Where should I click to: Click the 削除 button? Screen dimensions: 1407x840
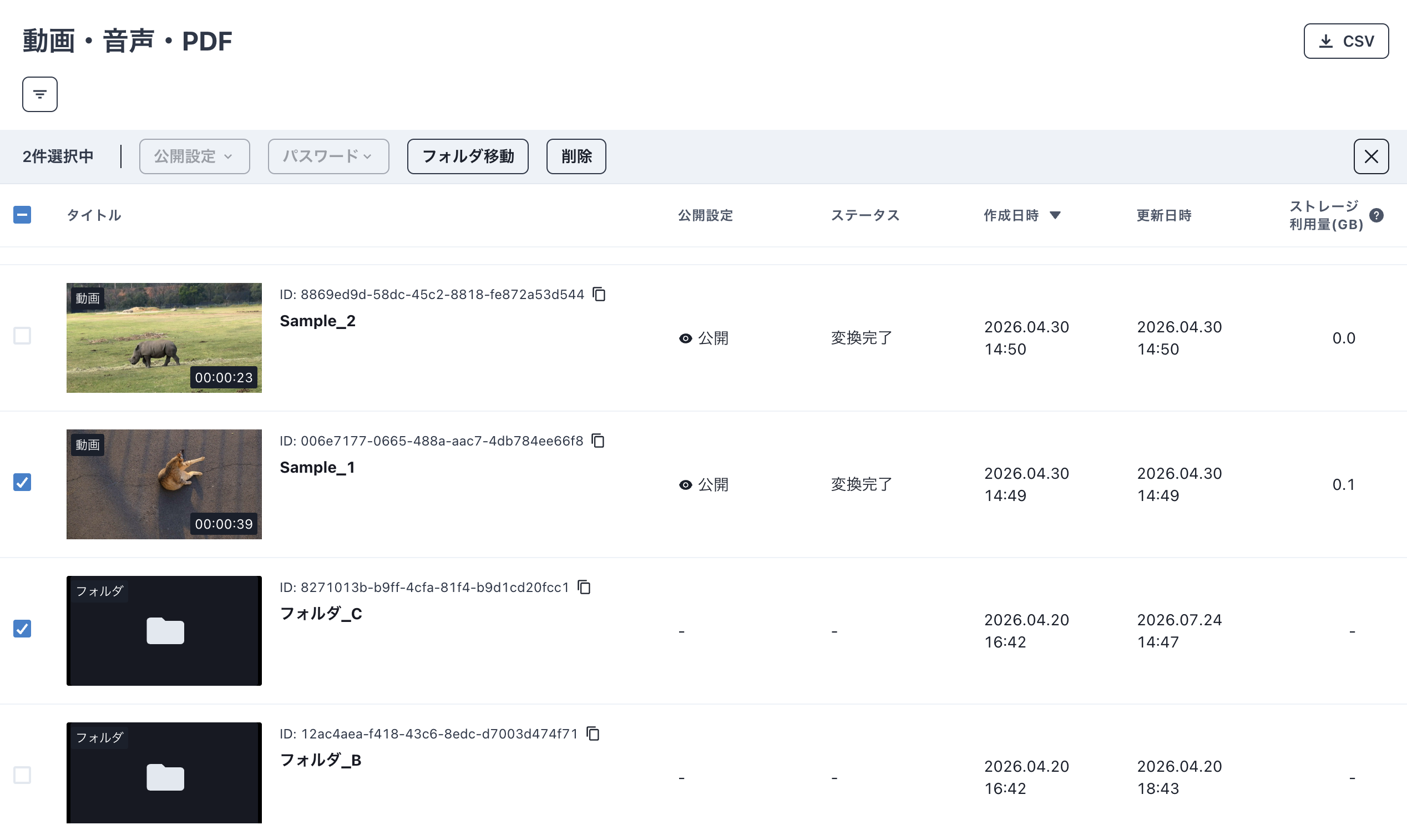(575, 156)
